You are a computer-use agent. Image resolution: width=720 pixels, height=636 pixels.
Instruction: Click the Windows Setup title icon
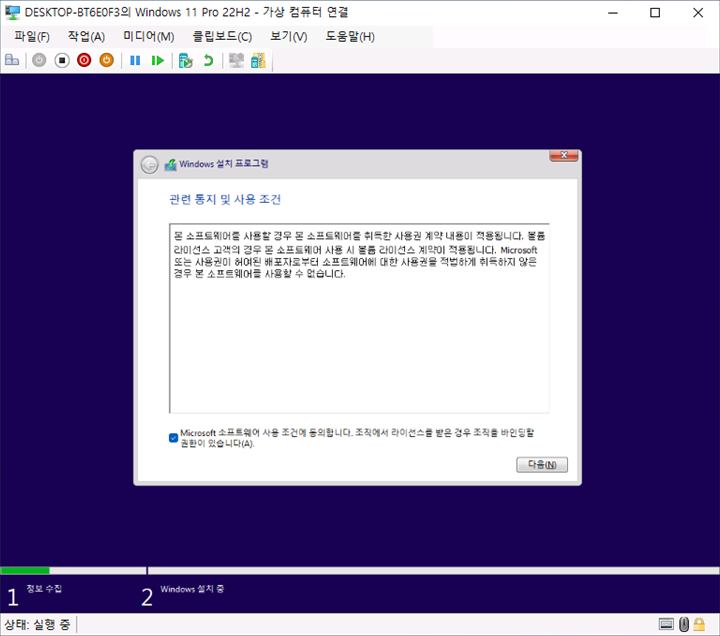pyautogui.click(x=170, y=164)
